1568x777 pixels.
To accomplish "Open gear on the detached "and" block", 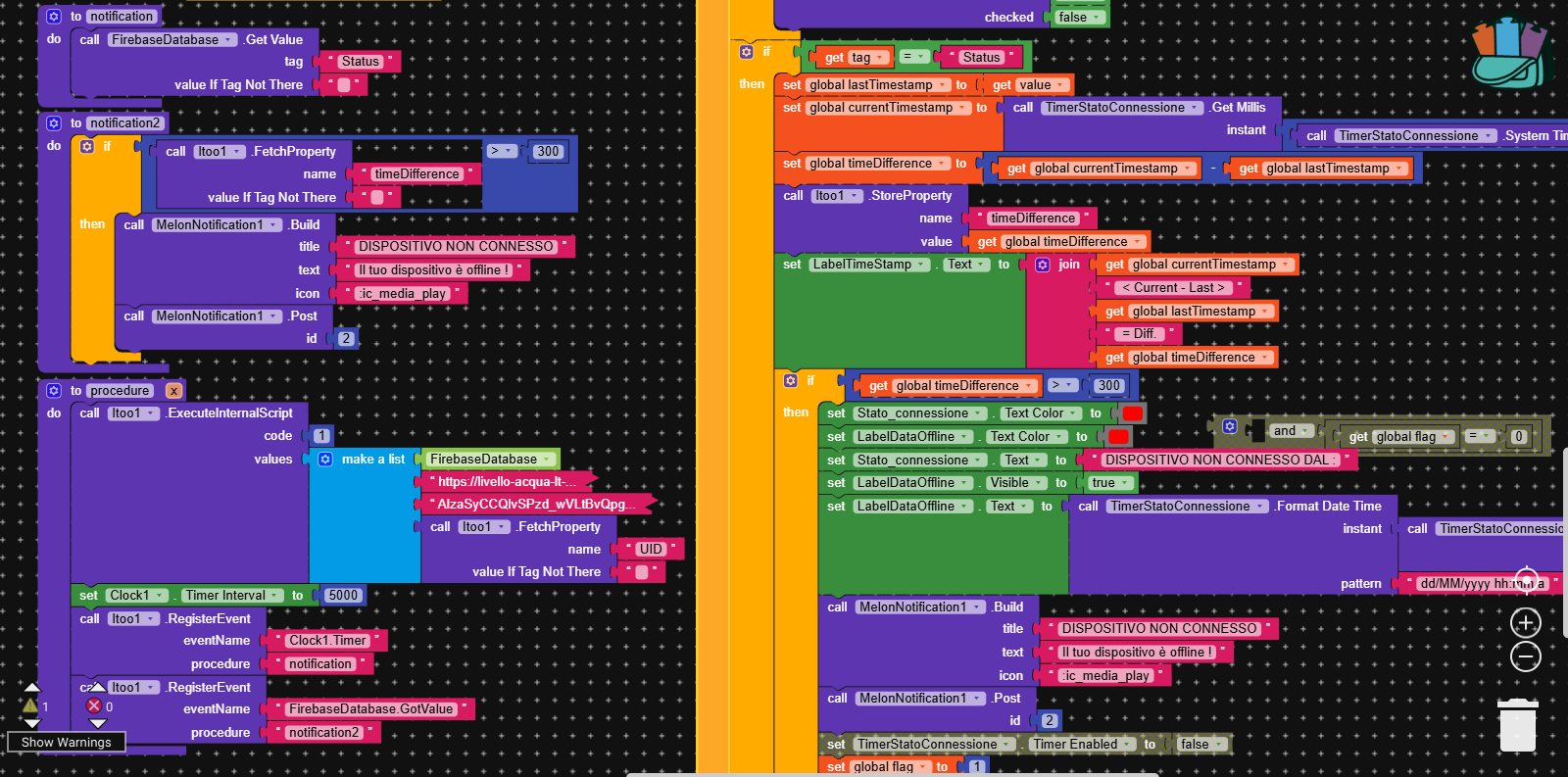I will click(1230, 426).
